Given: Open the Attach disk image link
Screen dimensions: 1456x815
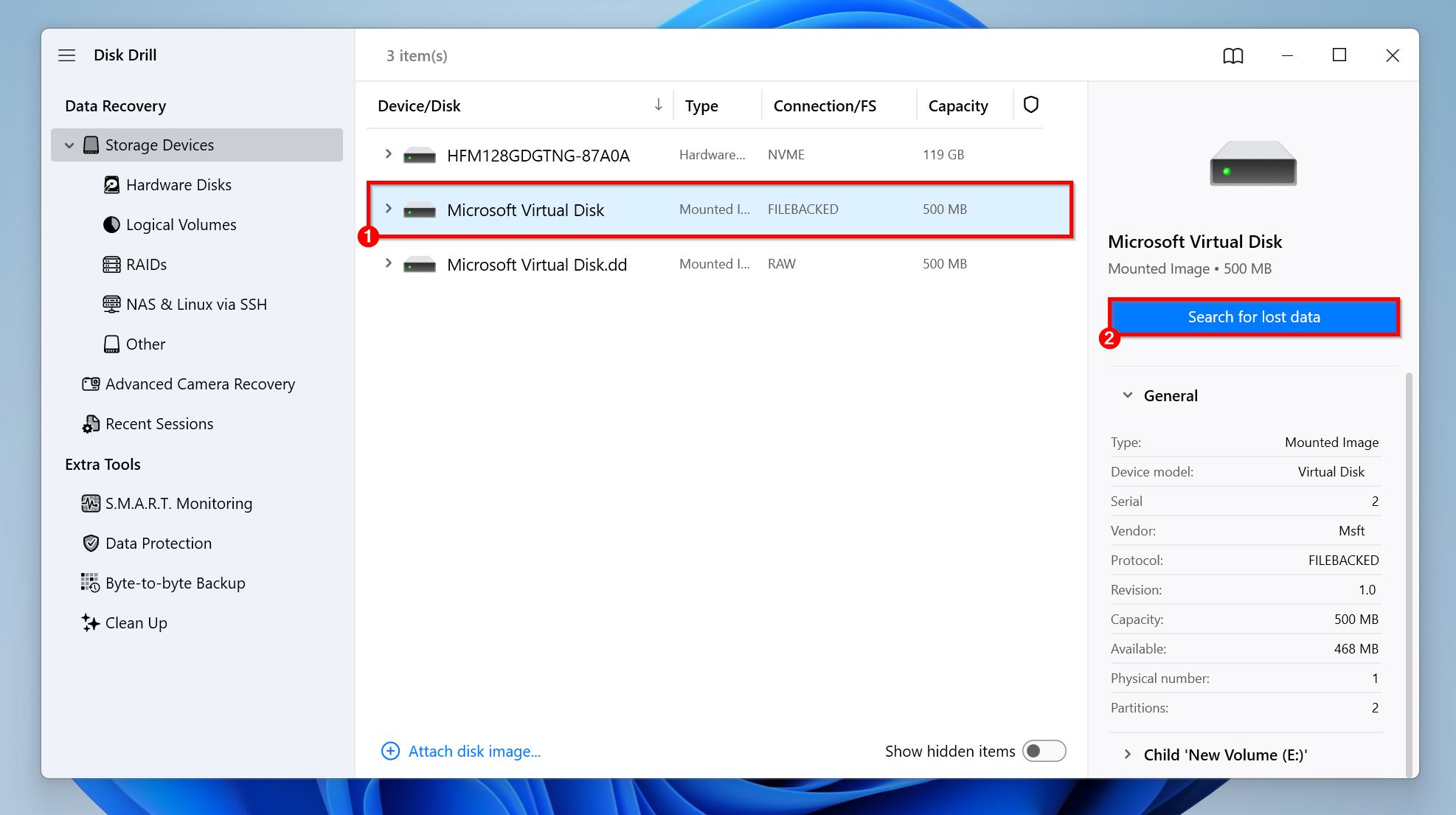Looking at the screenshot, I should [x=474, y=751].
